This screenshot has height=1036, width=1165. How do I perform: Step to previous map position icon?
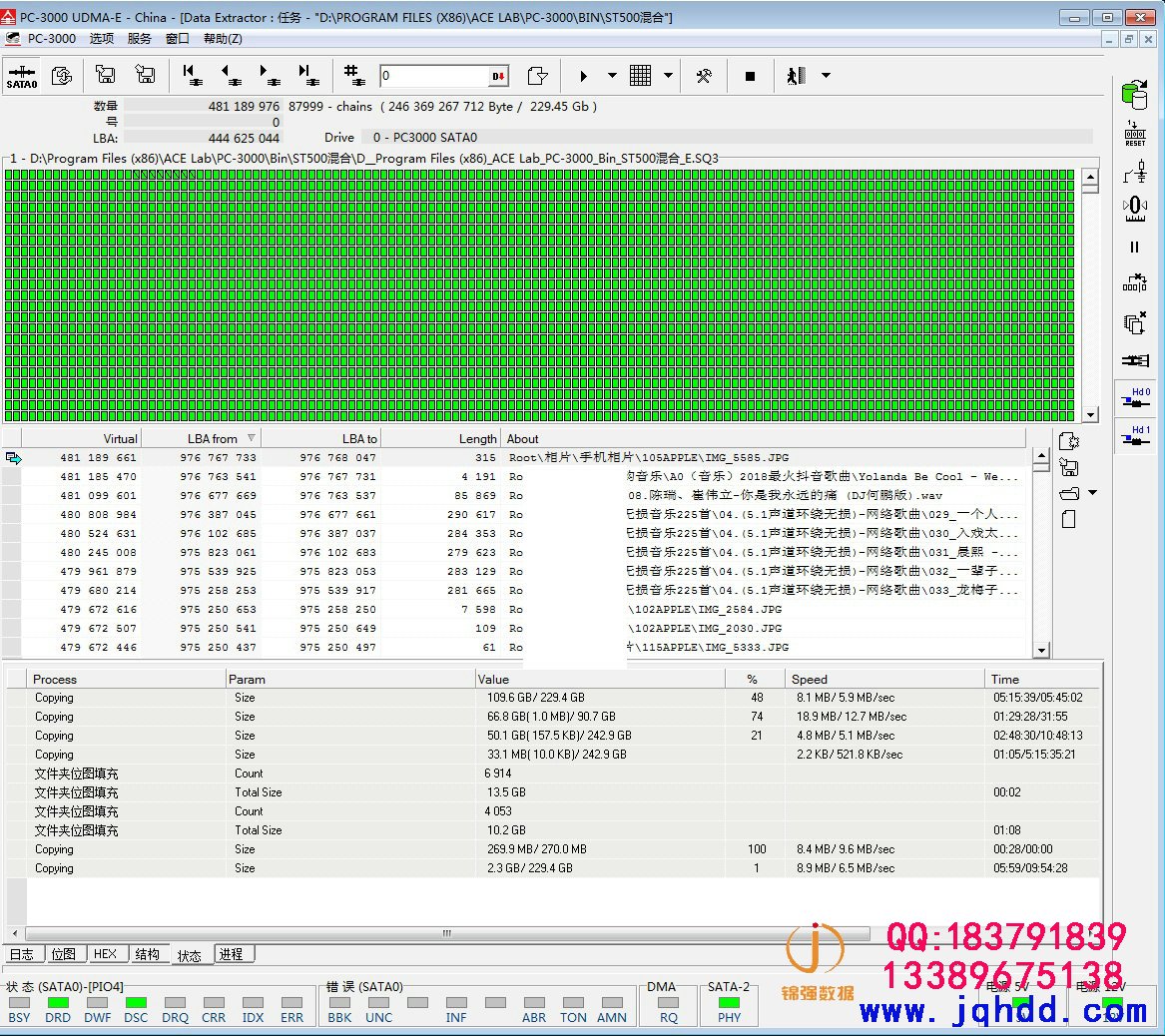[231, 75]
